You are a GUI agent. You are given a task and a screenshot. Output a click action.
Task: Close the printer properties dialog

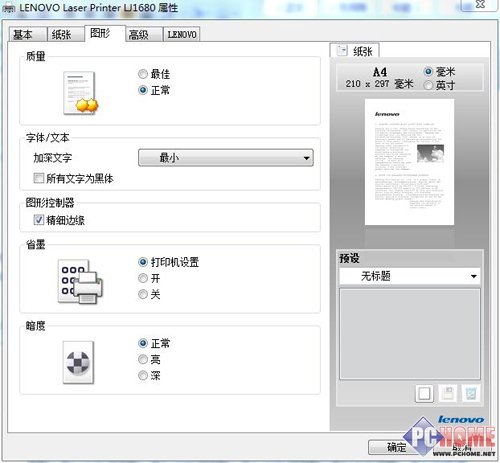[x=480, y=5]
